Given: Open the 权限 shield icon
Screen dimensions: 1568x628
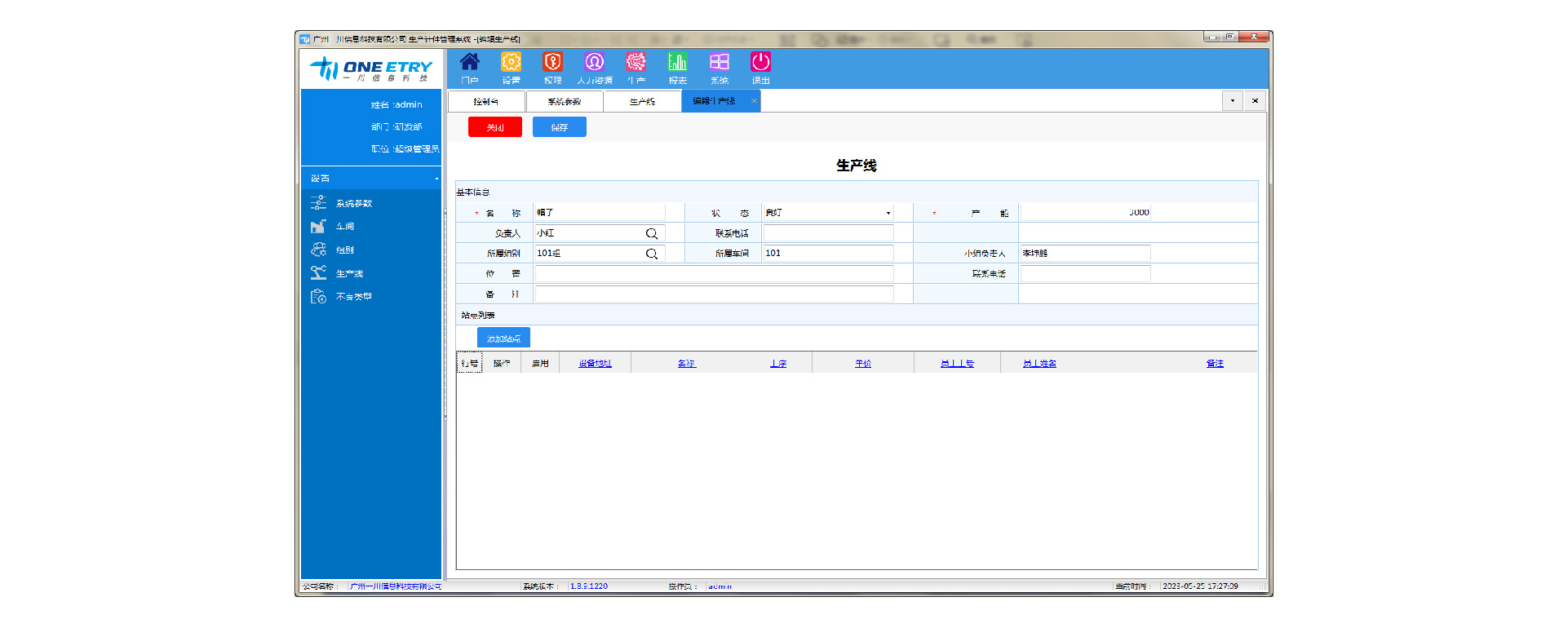Looking at the screenshot, I should tap(553, 69).
